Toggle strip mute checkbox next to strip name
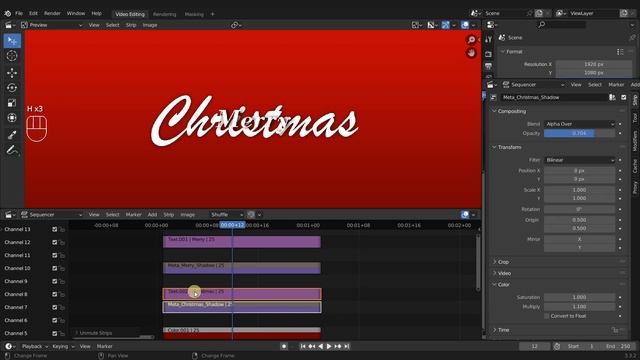Image resolution: width=640 pixels, height=360 pixels. tap(623, 97)
